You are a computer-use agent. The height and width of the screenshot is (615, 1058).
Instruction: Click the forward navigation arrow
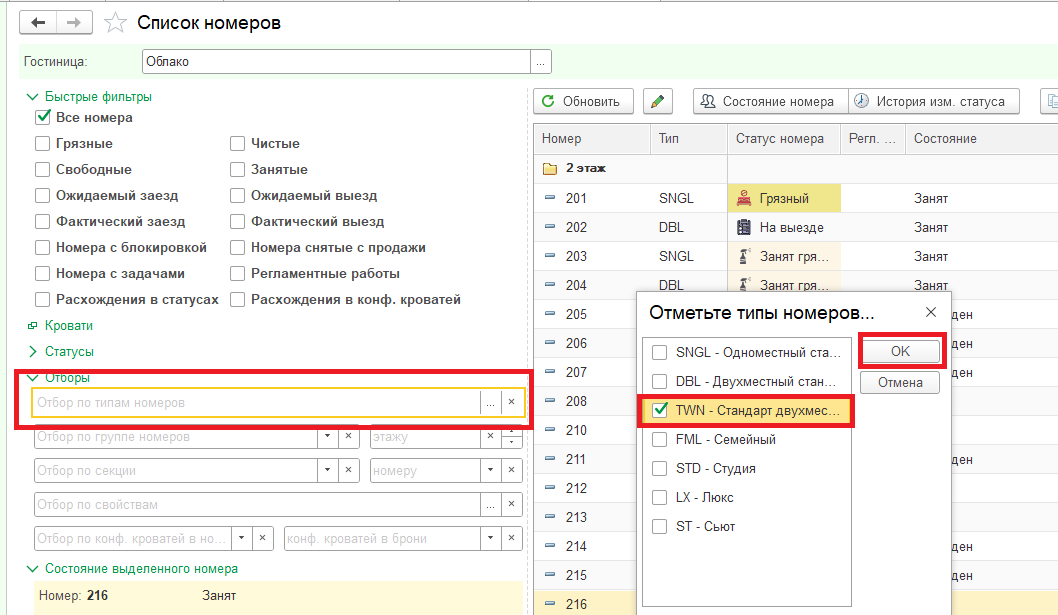pos(73,22)
